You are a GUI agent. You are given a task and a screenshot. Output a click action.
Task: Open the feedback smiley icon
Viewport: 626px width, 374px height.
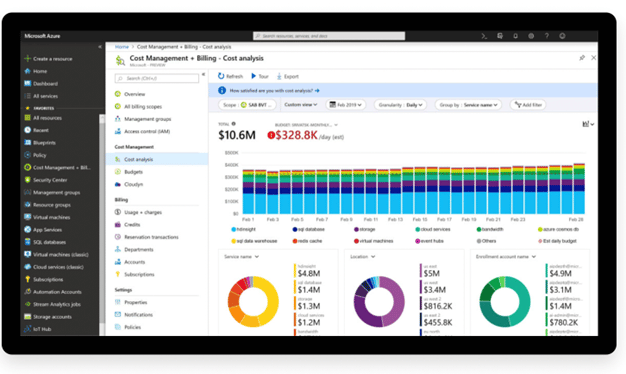pos(562,36)
